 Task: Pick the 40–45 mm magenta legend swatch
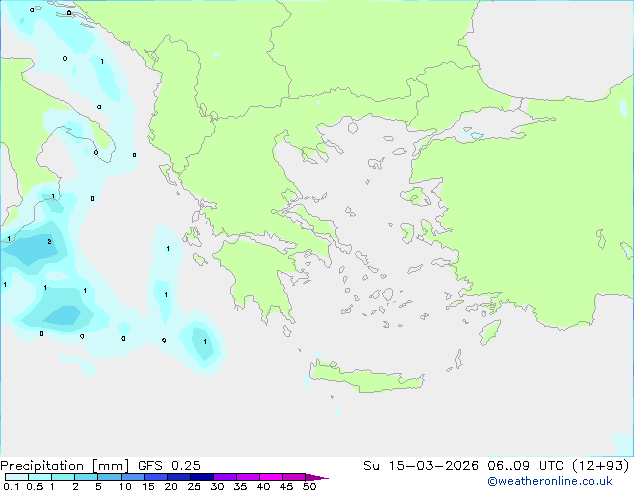(x=271, y=477)
